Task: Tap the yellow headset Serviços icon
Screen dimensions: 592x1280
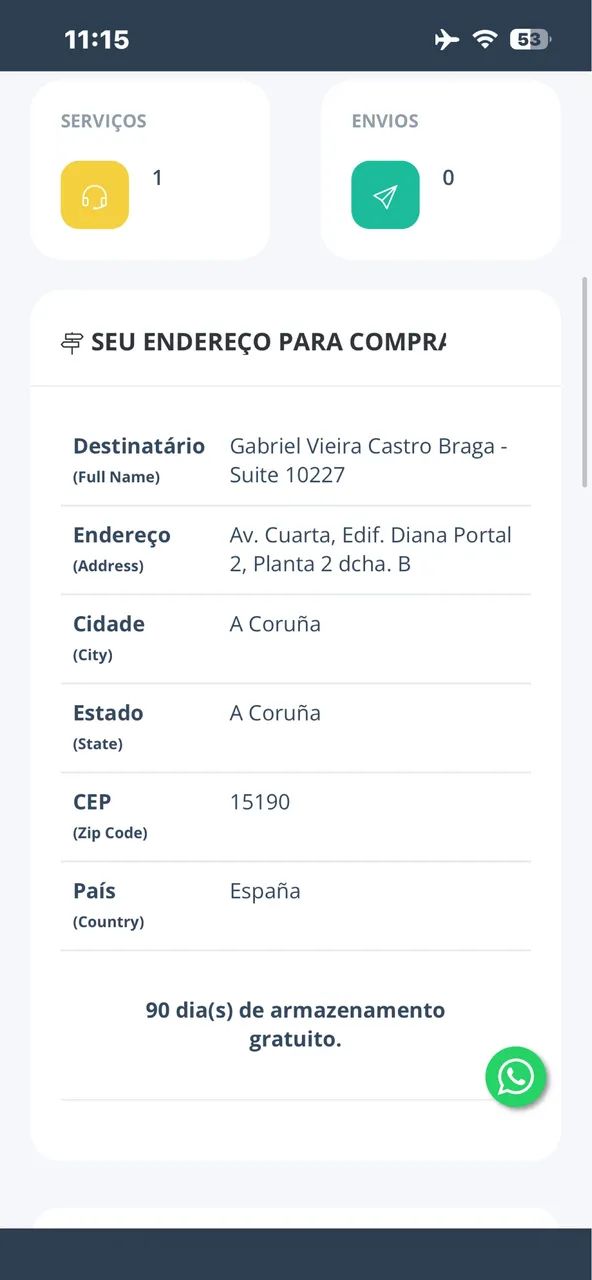Action: click(95, 195)
